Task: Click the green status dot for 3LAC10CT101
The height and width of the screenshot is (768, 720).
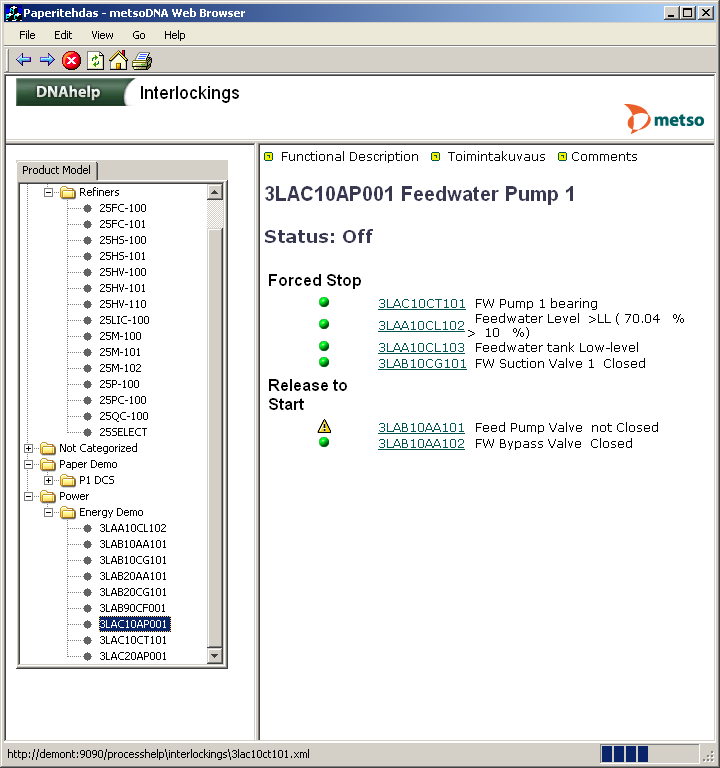Action: click(x=324, y=302)
